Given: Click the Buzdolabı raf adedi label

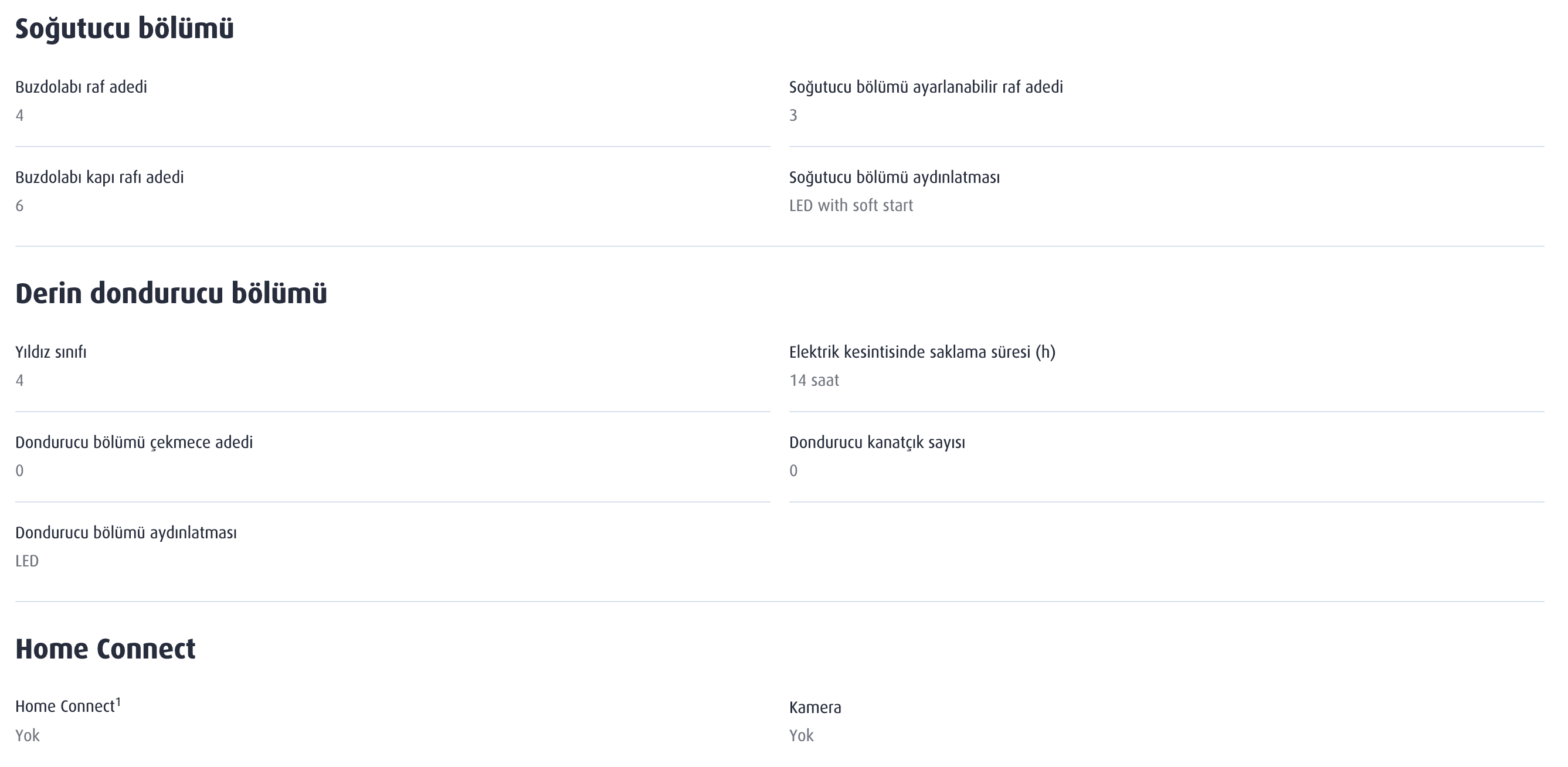Looking at the screenshot, I should point(81,87).
